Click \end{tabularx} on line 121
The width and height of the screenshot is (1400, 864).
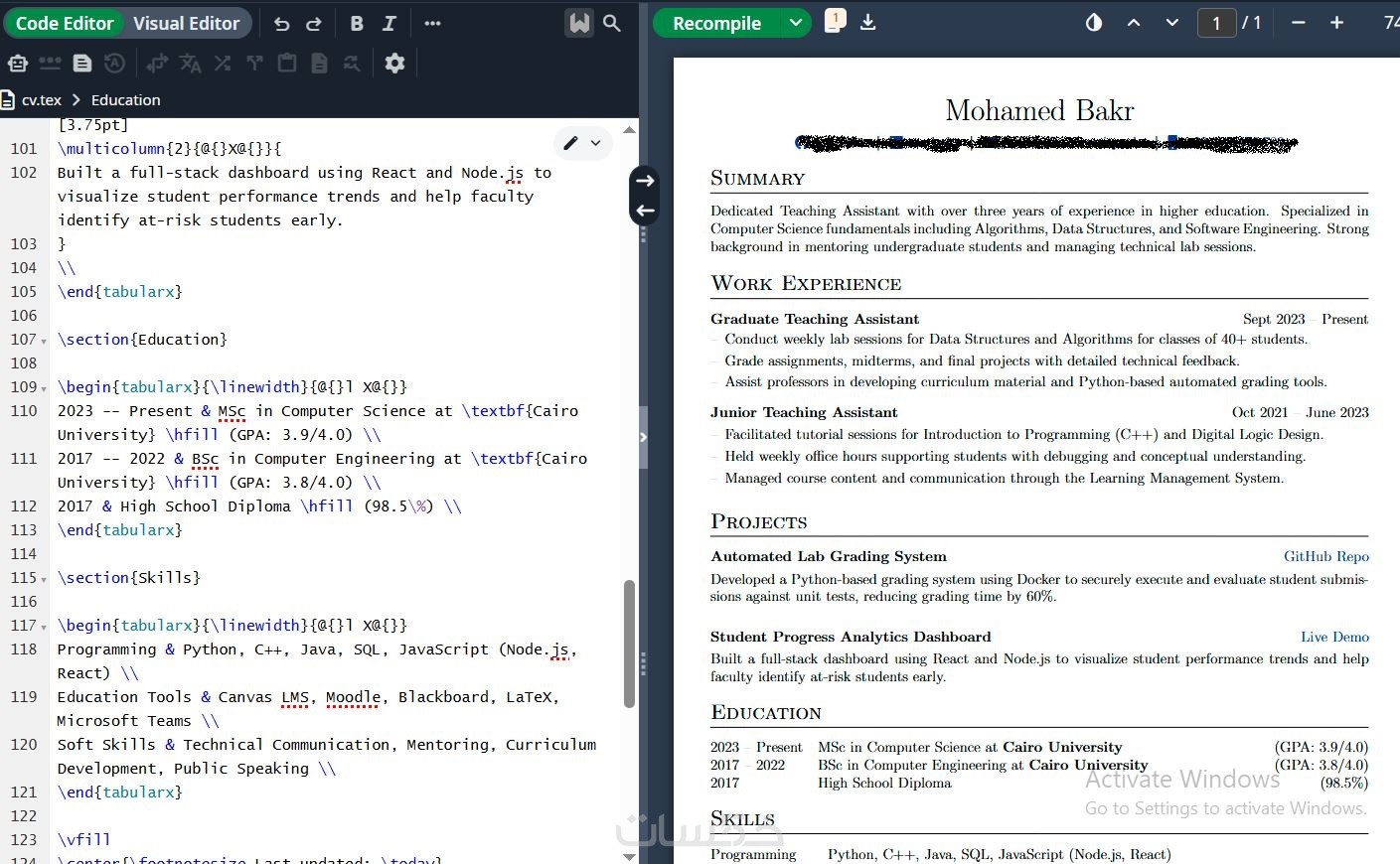[x=120, y=792]
